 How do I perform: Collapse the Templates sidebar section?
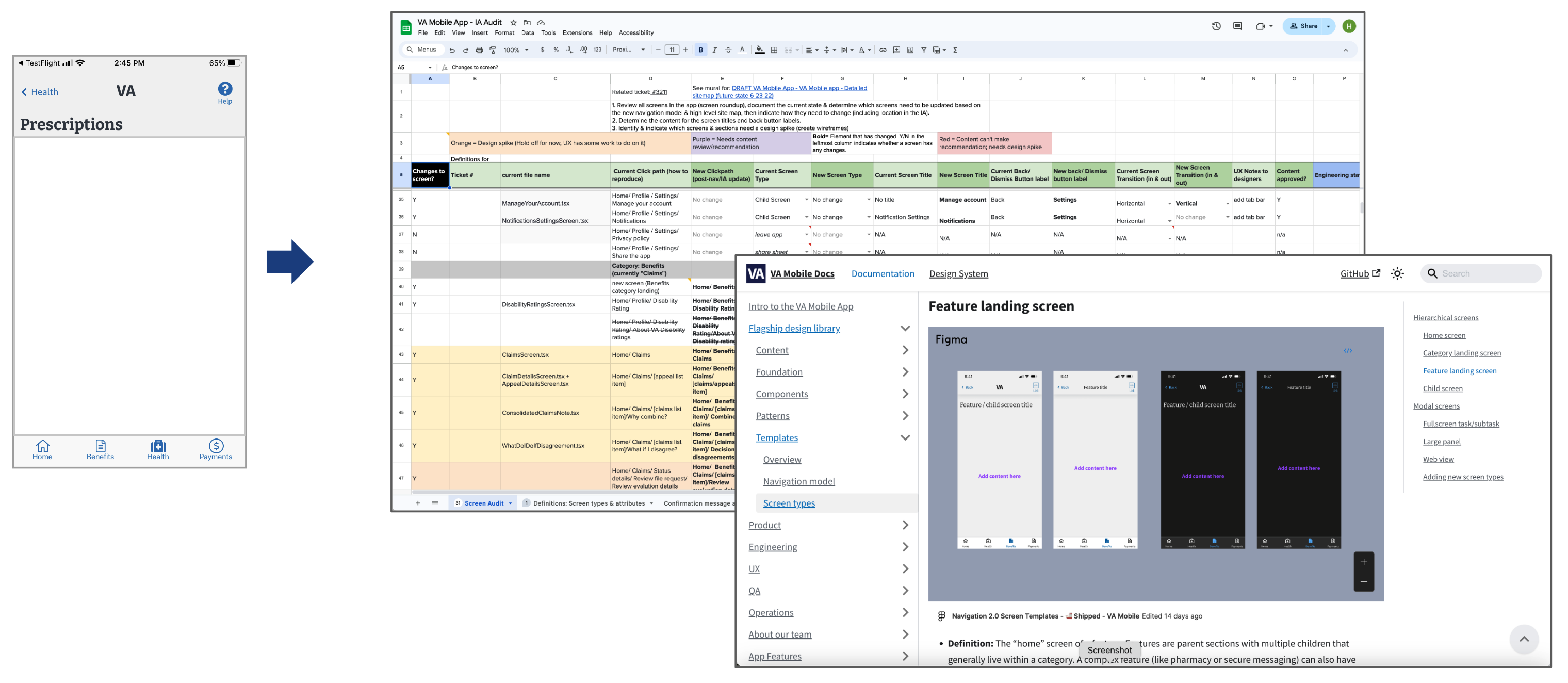pos(905,438)
